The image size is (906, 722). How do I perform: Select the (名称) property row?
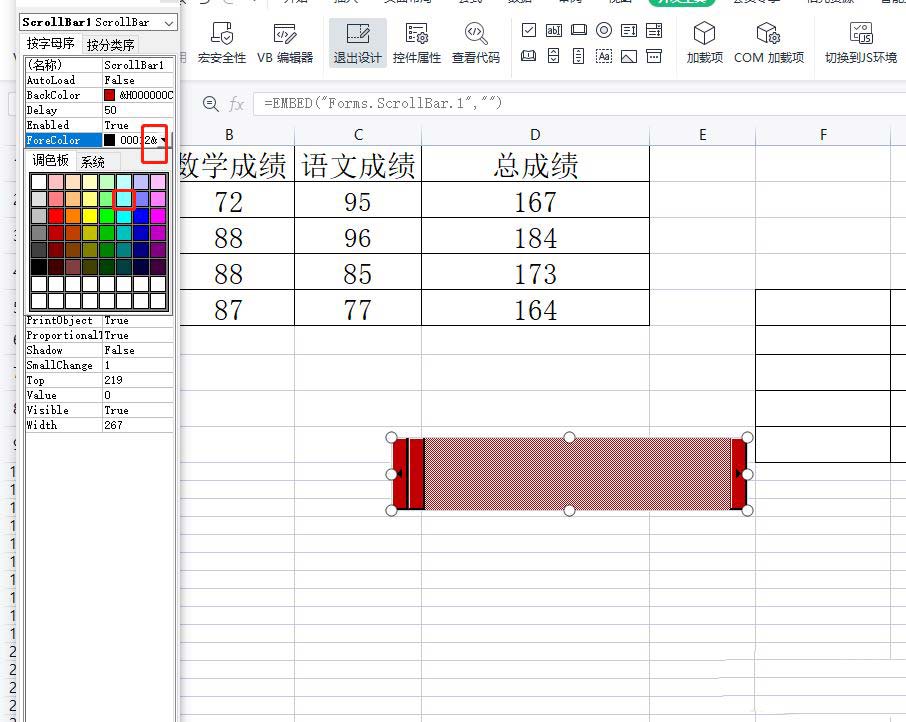click(99, 65)
